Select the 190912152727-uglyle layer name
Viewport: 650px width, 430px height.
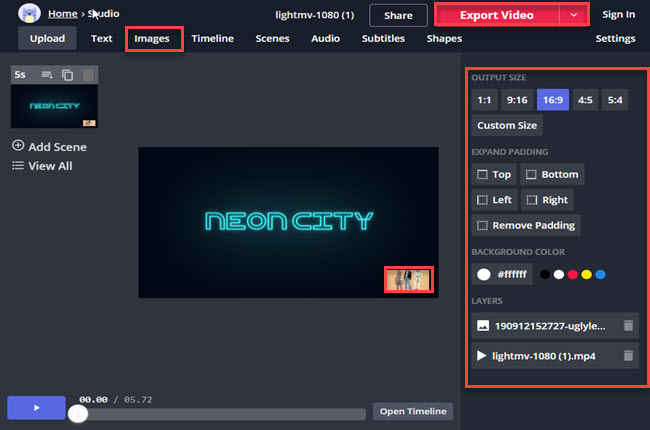point(550,326)
